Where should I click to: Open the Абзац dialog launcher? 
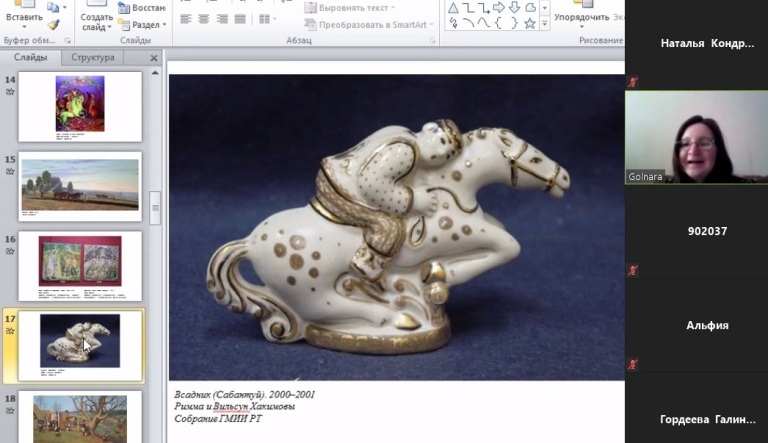pos(432,41)
